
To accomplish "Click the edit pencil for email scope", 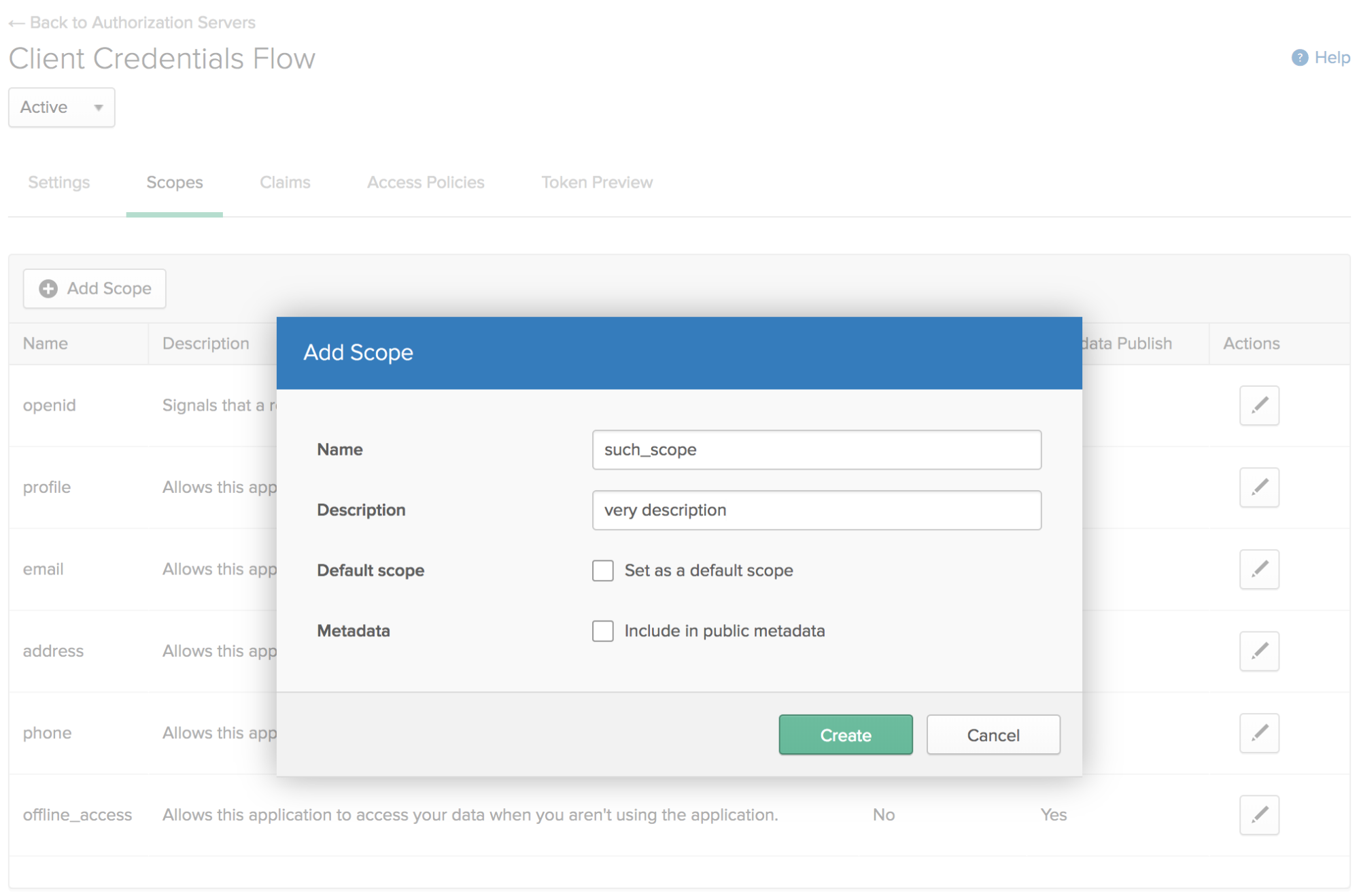I will 1258,569.
